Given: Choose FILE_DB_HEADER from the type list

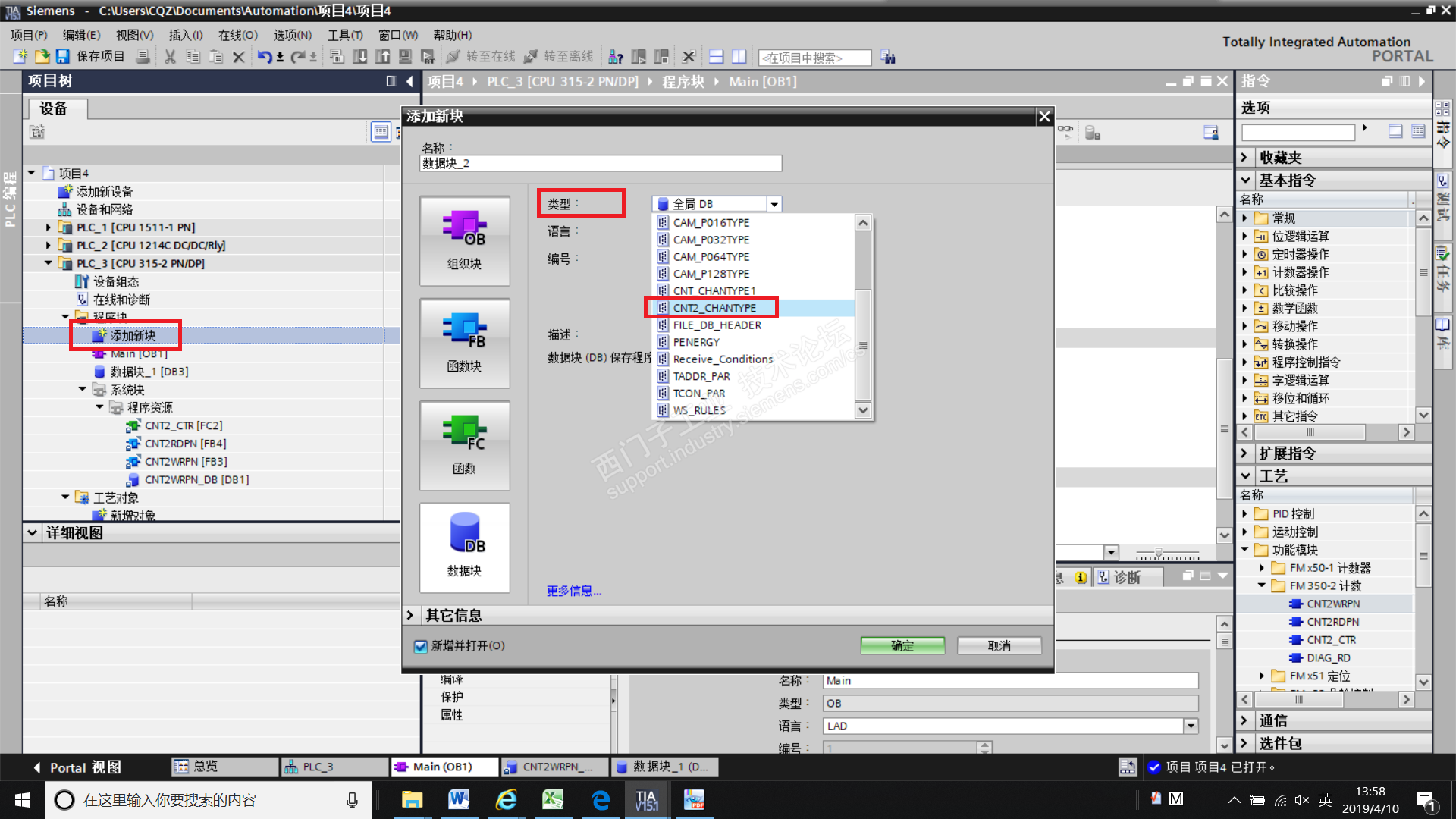Looking at the screenshot, I should (x=717, y=325).
